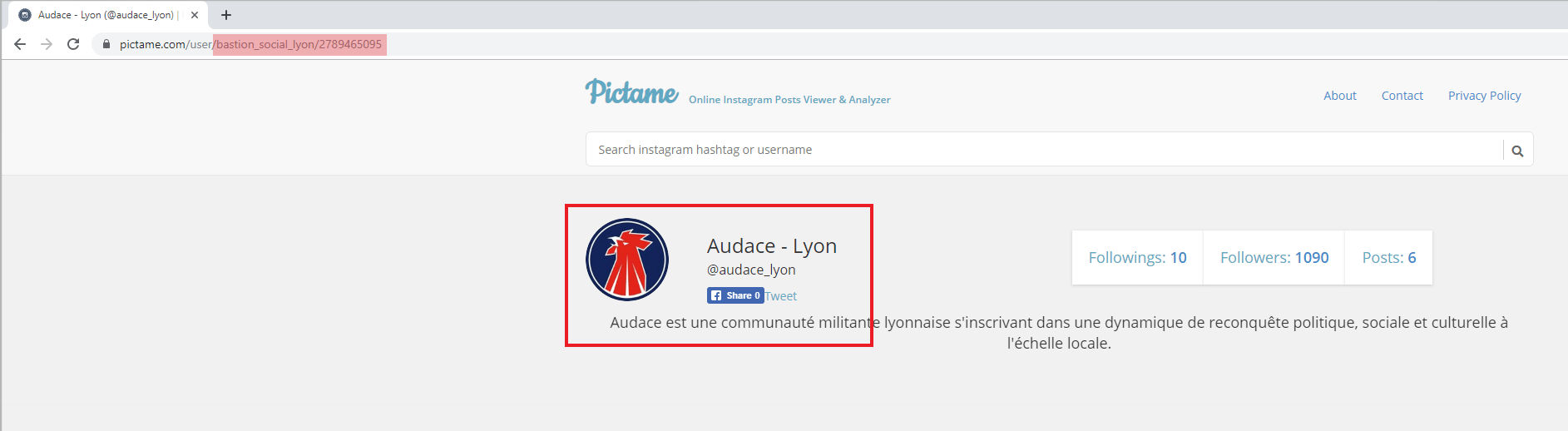The image size is (1568, 431).
Task: Click the padlock site security icon
Action: point(106,44)
